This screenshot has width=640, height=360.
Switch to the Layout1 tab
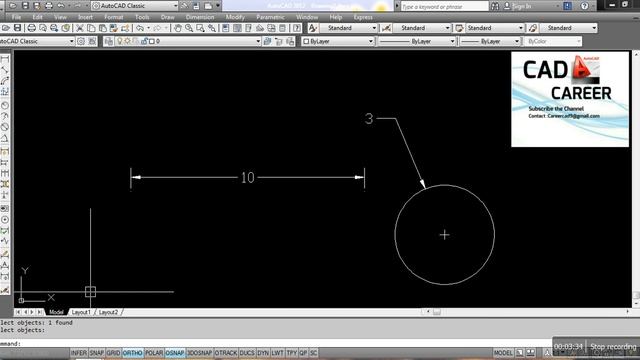click(x=81, y=312)
